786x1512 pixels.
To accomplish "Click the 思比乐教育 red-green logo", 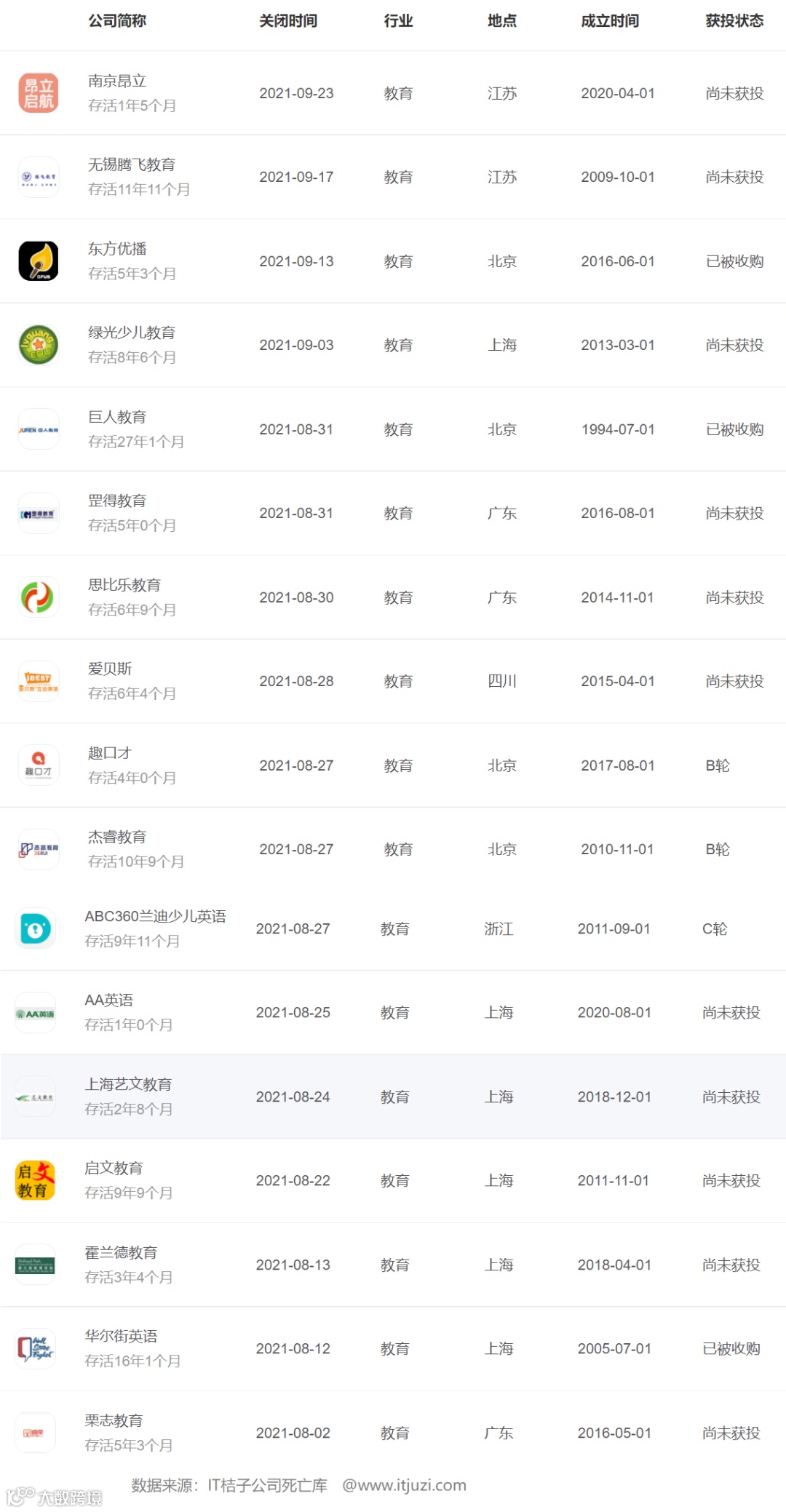I will point(39,597).
